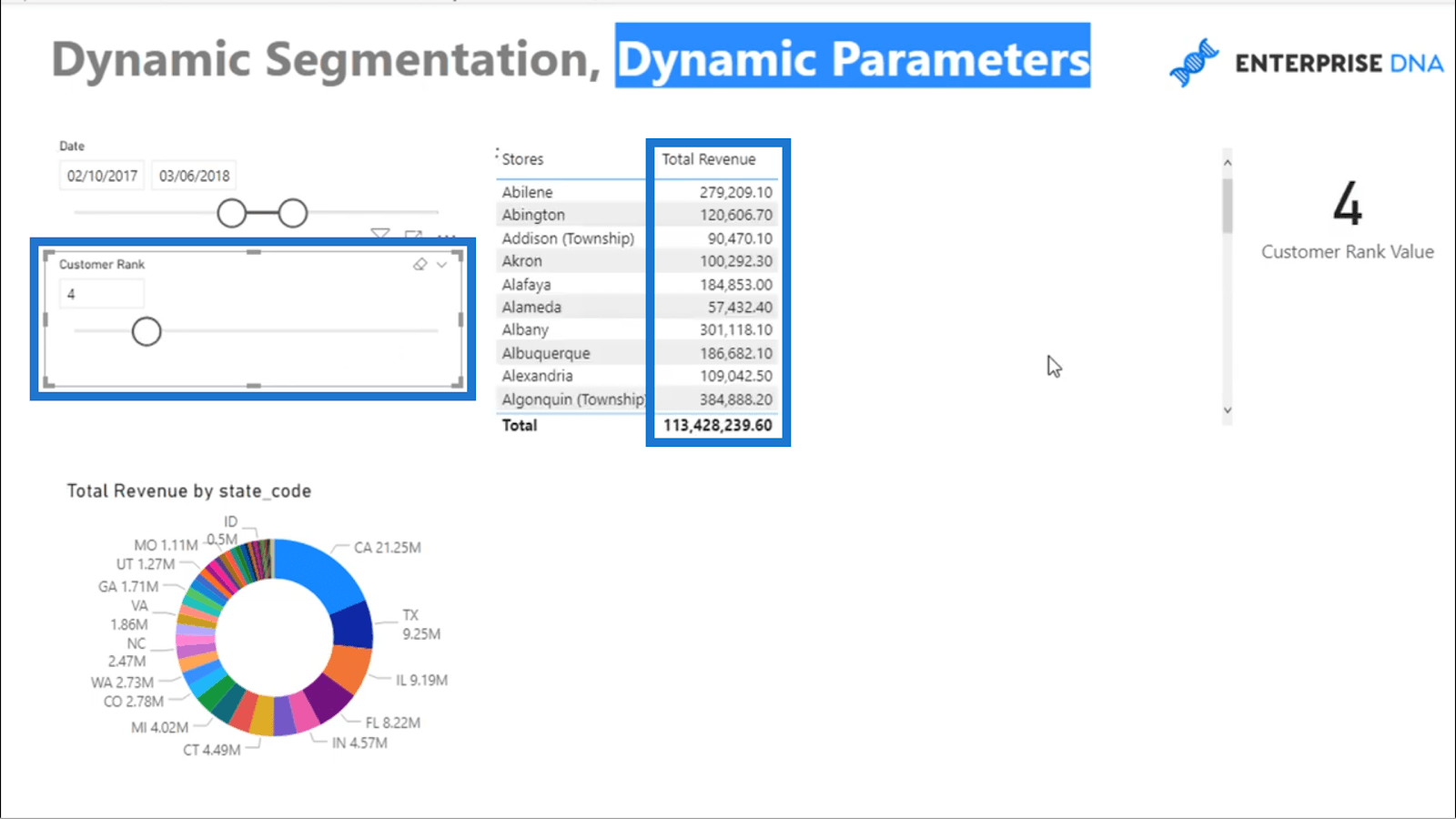This screenshot has width=1456, height=819.
Task: Click the Dynamic Segmentation title text
Action: pos(326,60)
